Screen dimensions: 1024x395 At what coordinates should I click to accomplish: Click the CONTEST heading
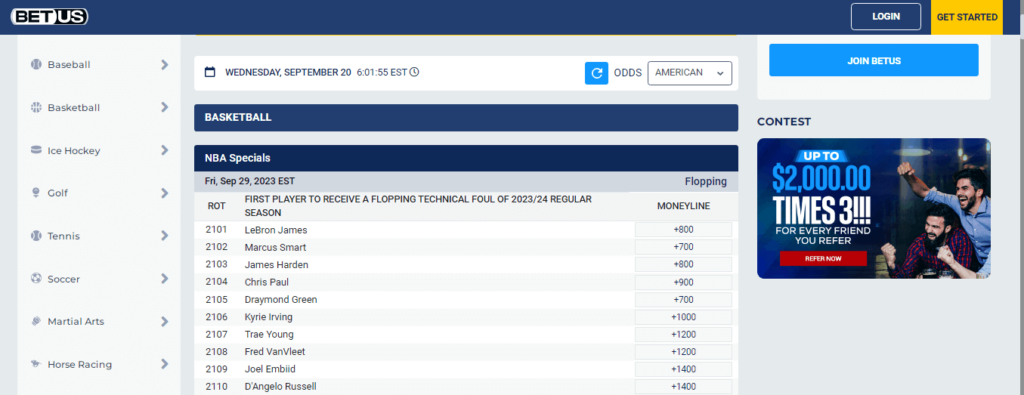pos(784,121)
